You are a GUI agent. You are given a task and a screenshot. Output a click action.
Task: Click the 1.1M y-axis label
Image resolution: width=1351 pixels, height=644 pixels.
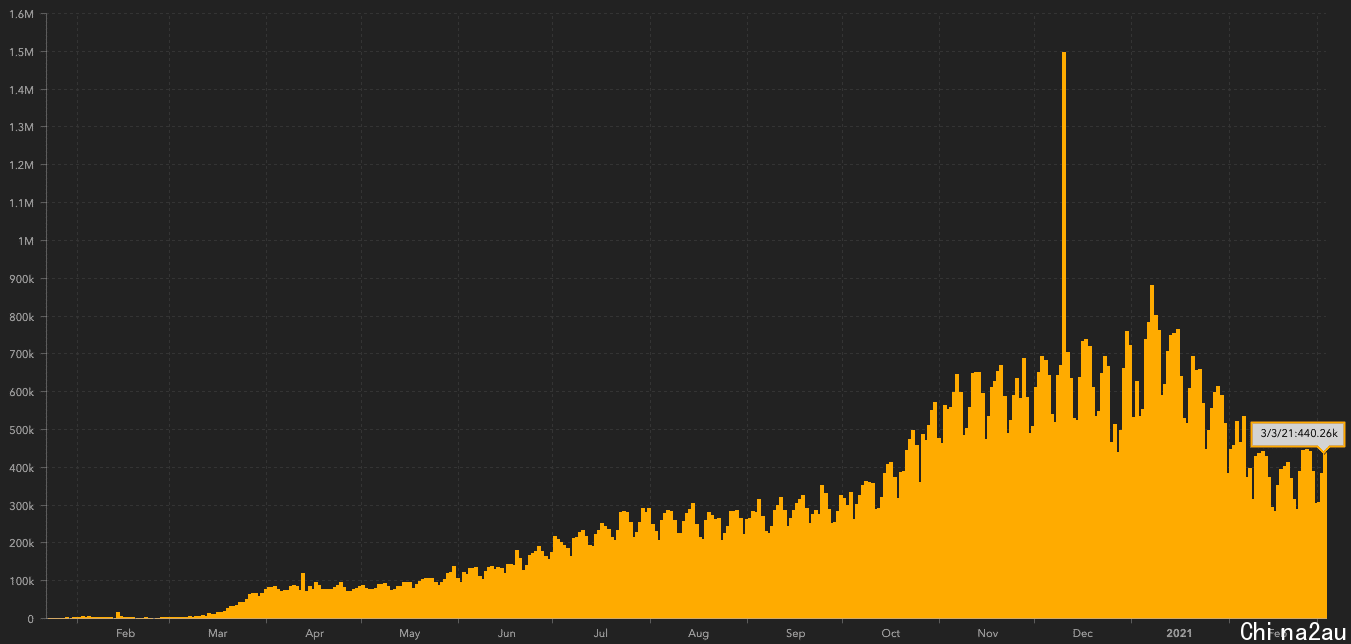(22, 204)
